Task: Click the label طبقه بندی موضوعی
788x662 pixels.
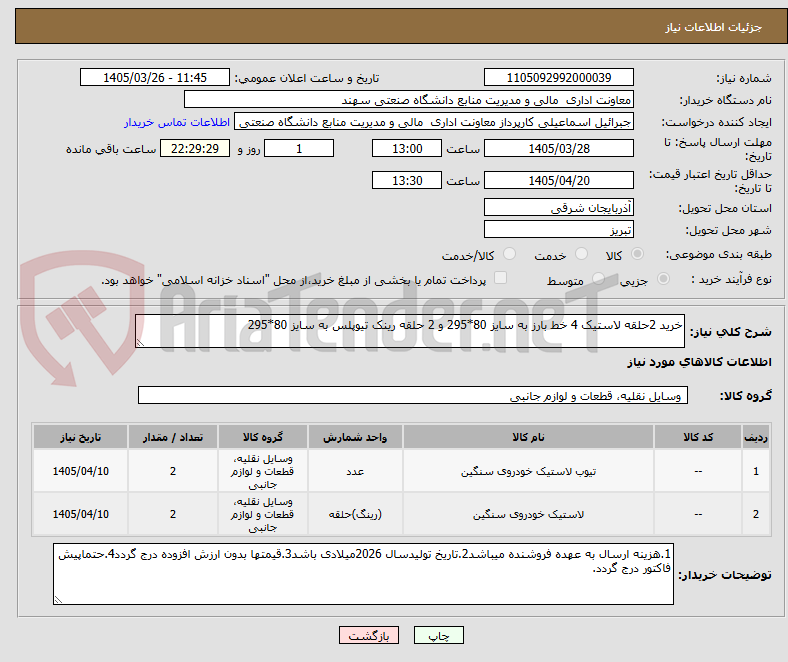Action: (719, 254)
